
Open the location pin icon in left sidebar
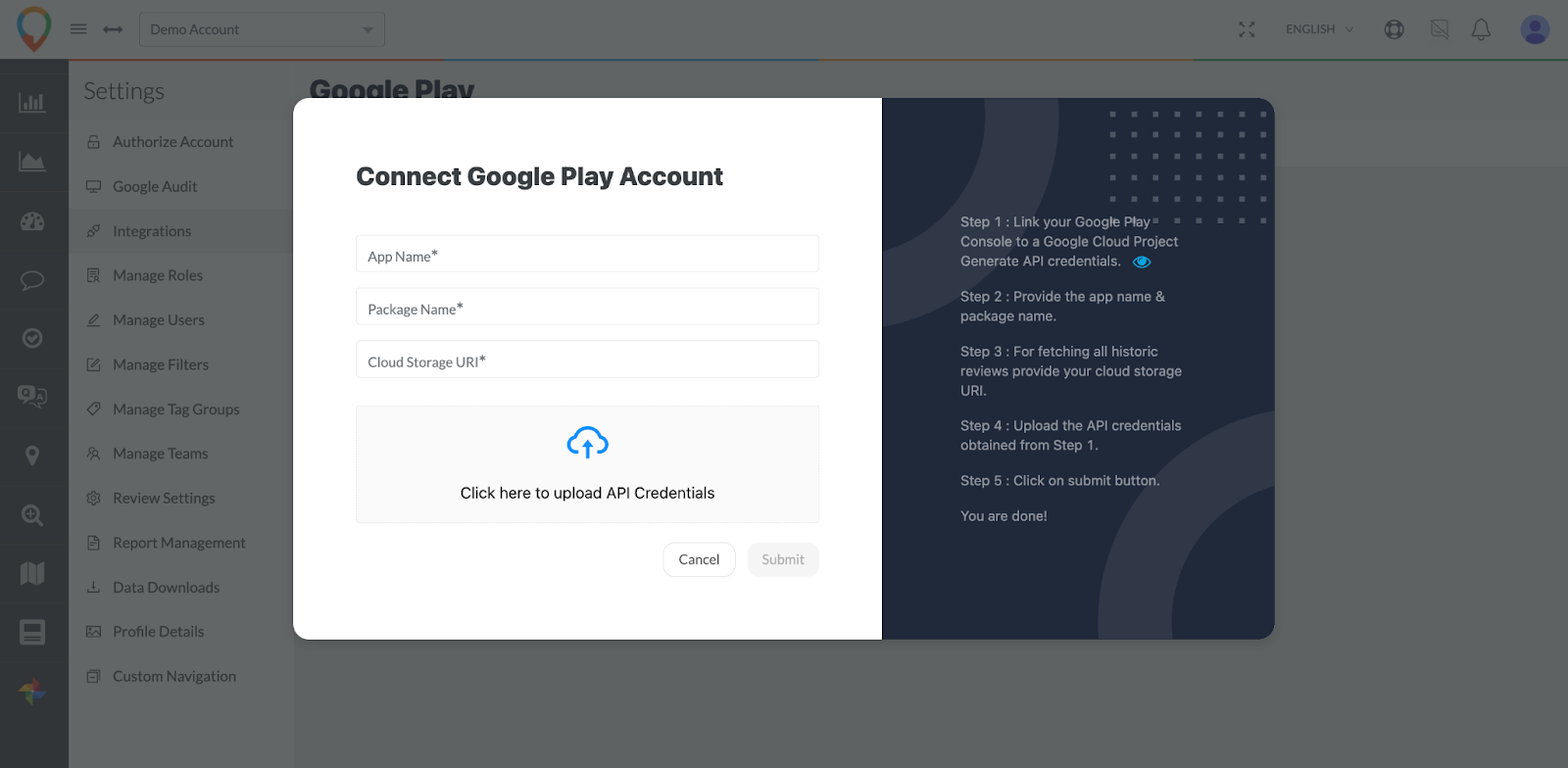pos(32,456)
